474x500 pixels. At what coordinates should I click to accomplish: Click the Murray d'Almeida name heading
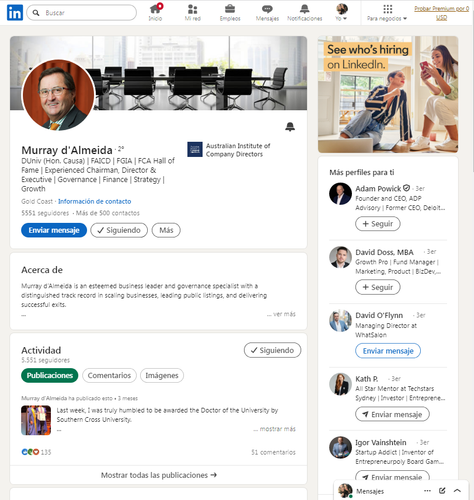click(x=67, y=150)
